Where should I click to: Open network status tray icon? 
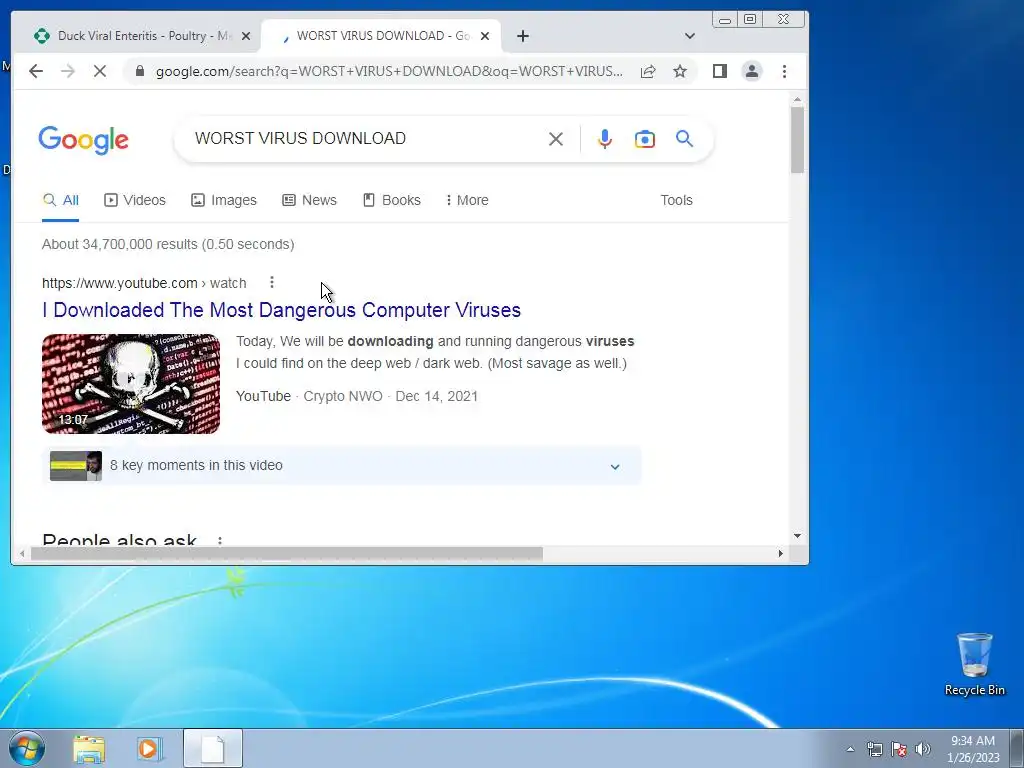click(874, 749)
